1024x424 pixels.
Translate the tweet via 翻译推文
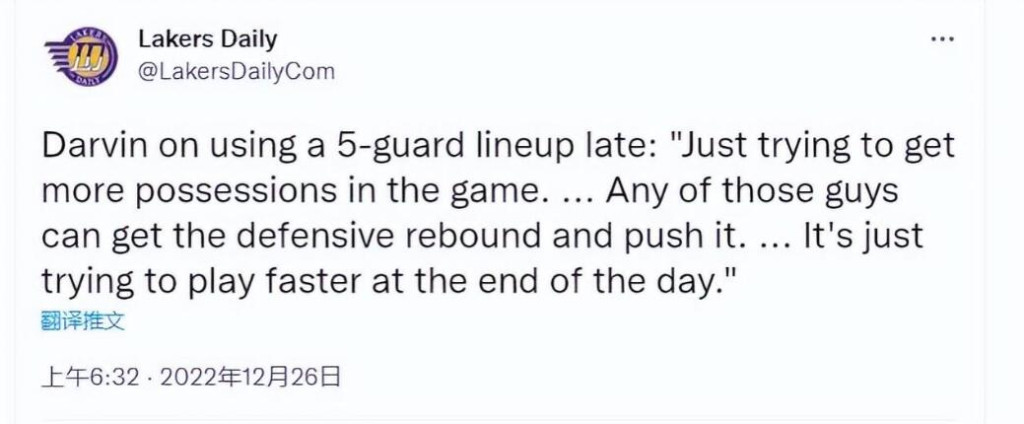click(x=82, y=322)
